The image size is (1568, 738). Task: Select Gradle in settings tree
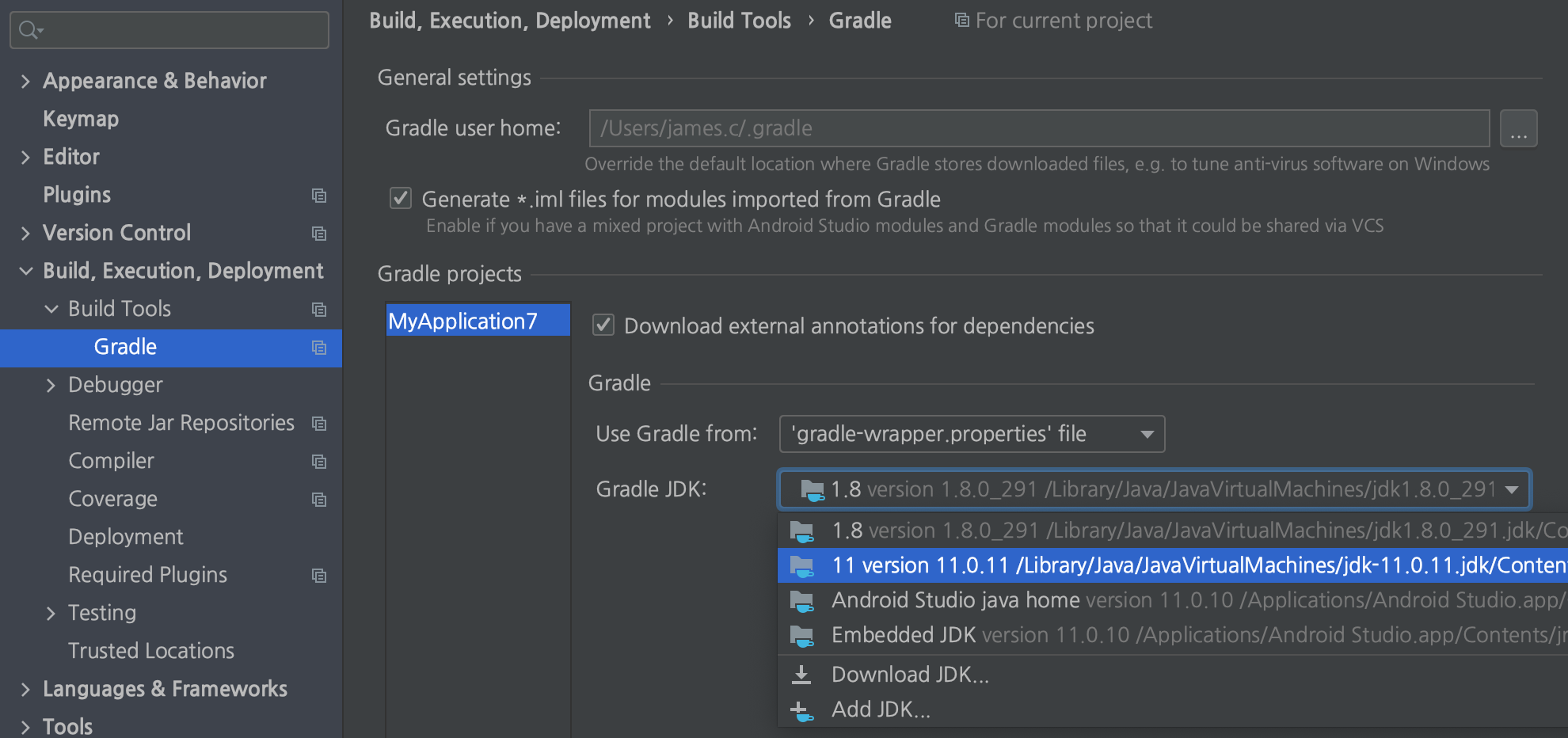point(171,347)
